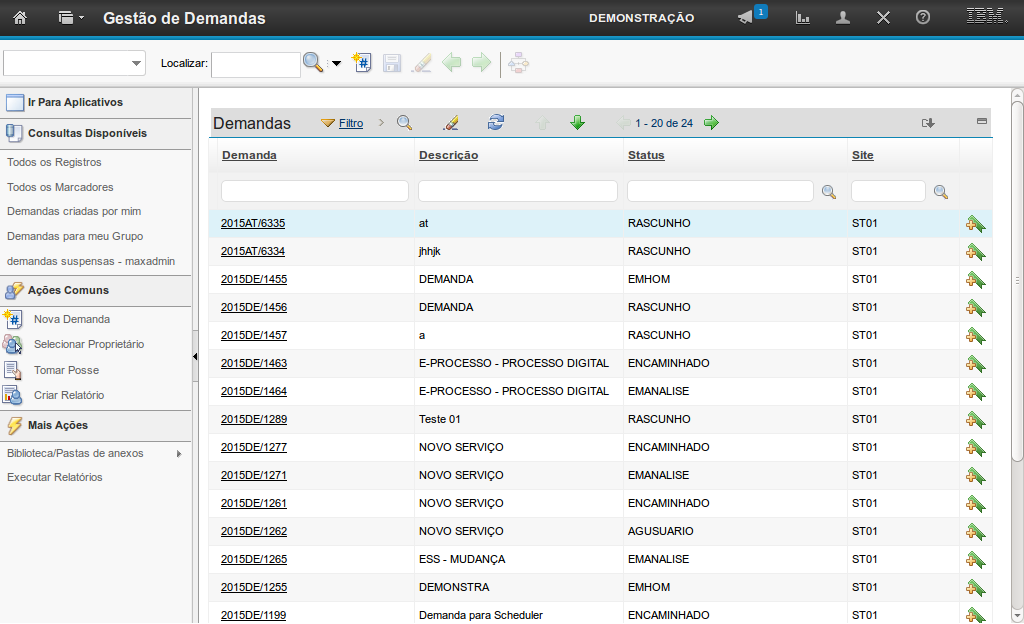The height and width of the screenshot is (624, 1024).
Task: Click the new record icon in toolbar
Action: point(362,63)
